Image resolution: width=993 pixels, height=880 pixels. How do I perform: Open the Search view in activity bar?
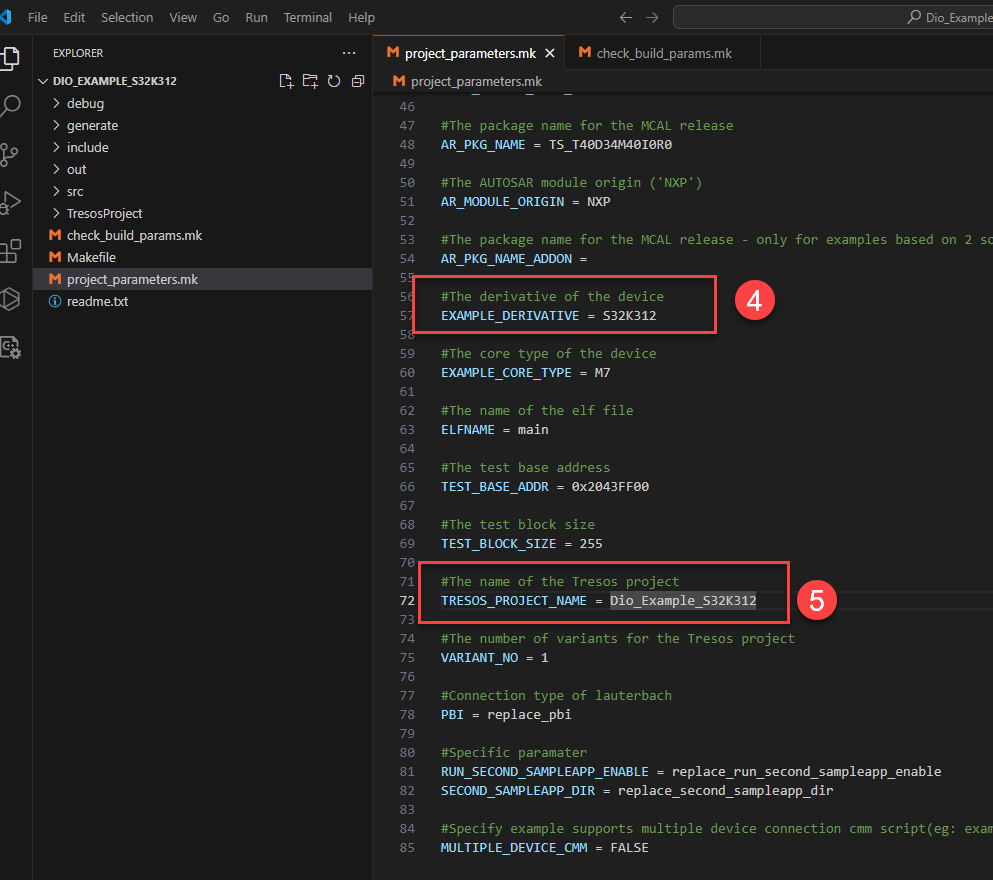pyautogui.click(x=10, y=106)
